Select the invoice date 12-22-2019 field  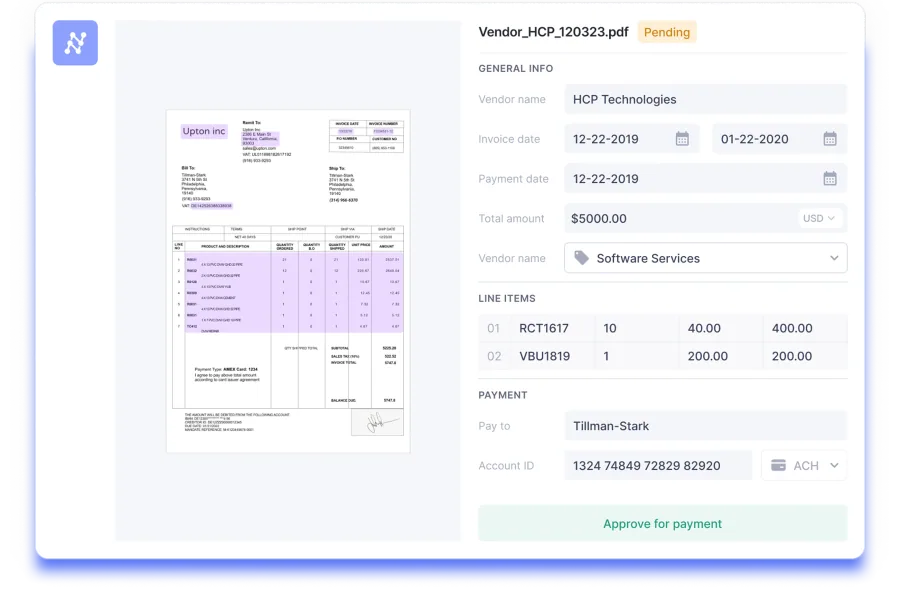[x=631, y=139]
